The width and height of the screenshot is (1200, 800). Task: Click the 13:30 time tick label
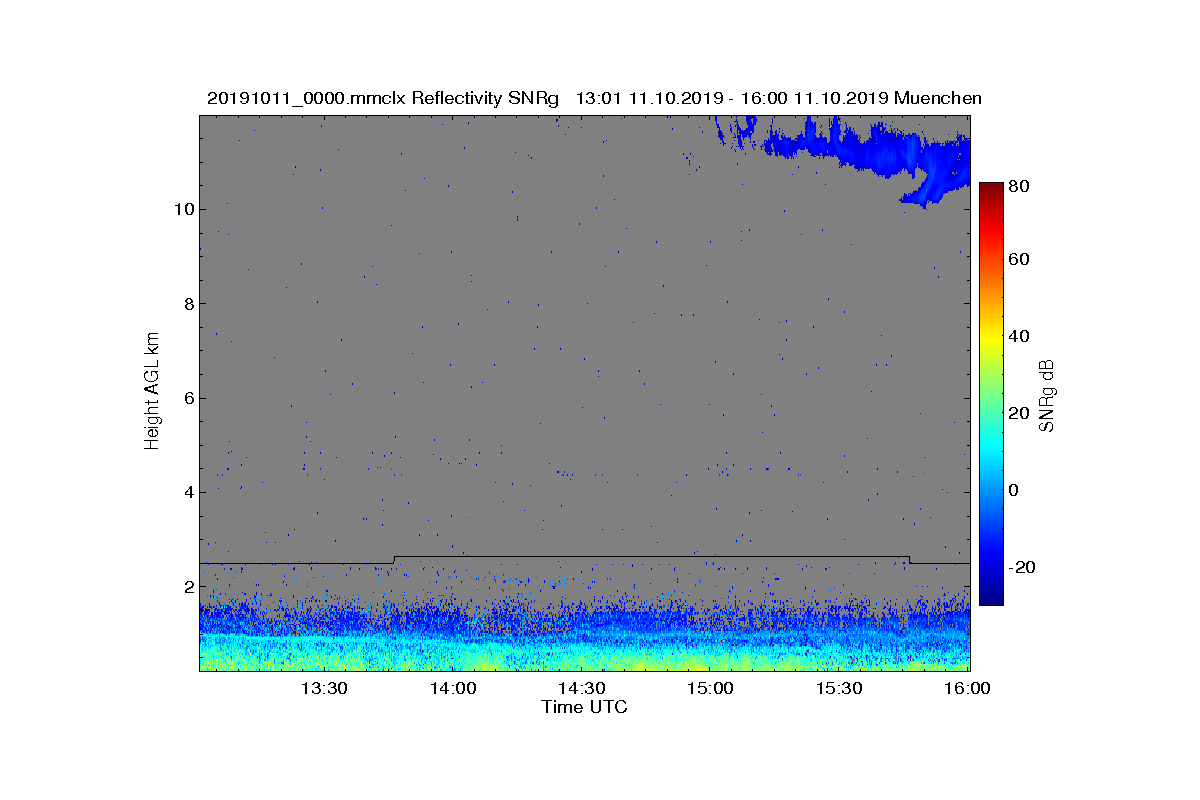pyautogui.click(x=324, y=688)
